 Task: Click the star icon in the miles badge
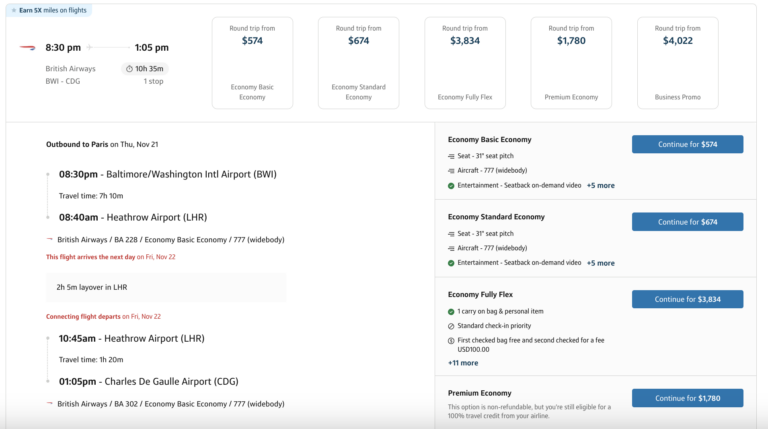point(14,10)
